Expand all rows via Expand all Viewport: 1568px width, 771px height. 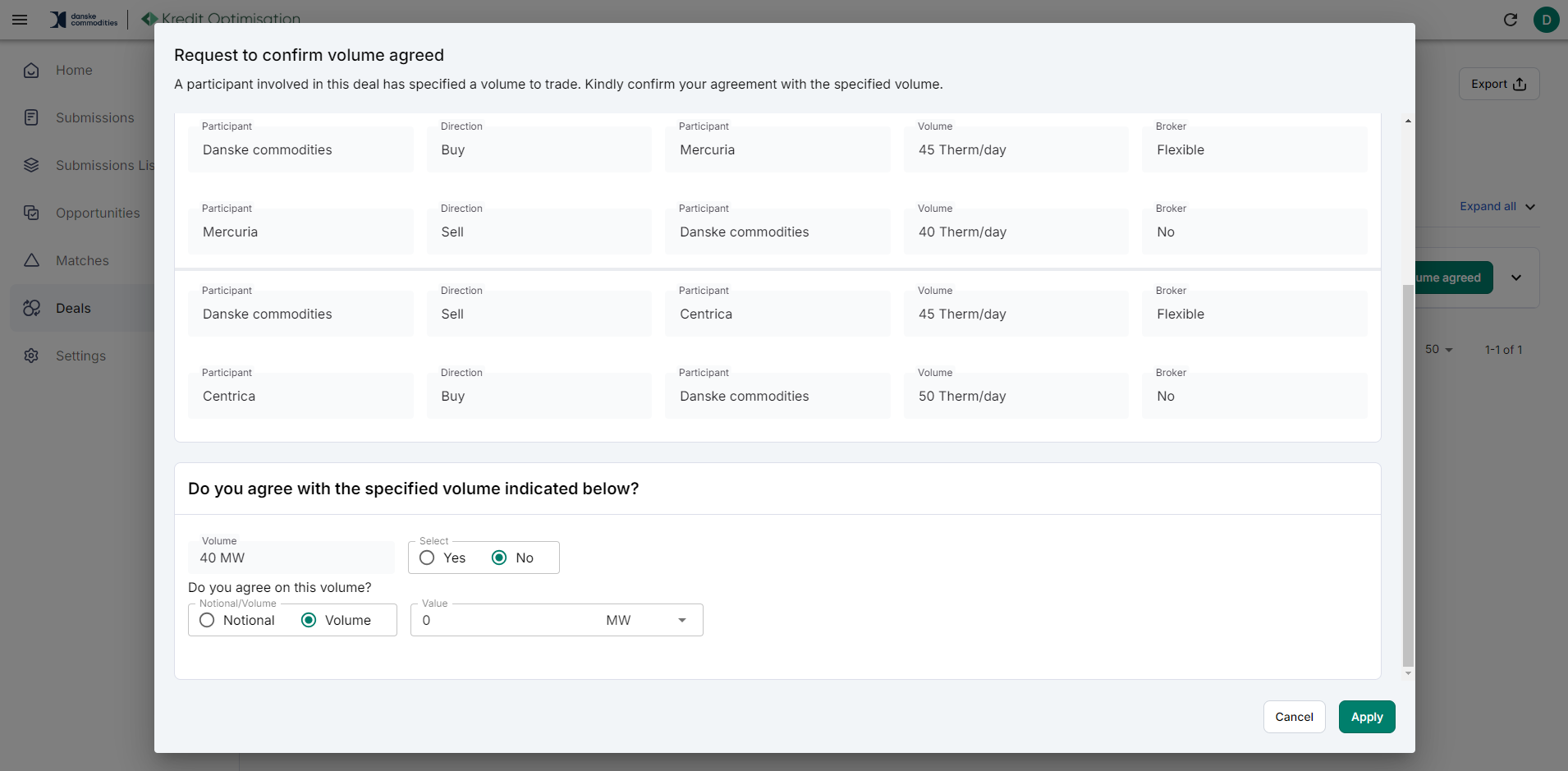1497,206
